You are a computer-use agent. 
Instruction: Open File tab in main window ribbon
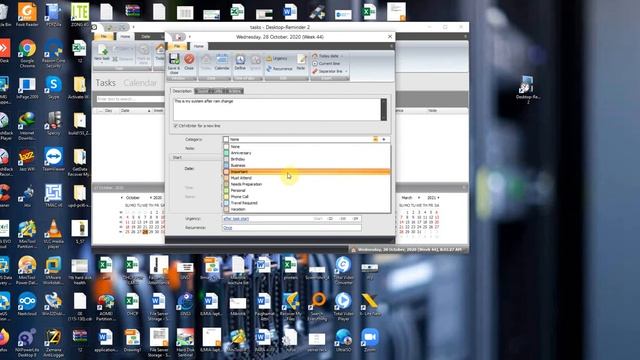pos(104,37)
